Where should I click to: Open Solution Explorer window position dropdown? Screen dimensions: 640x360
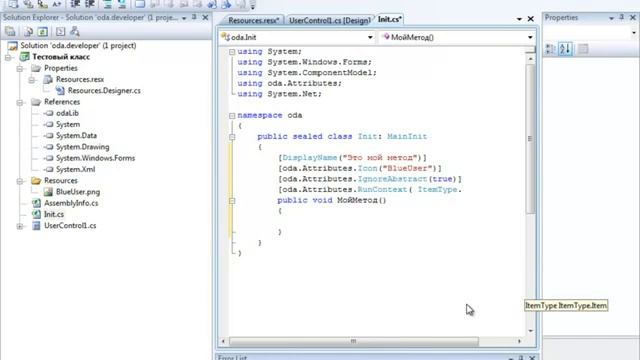point(184,18)
